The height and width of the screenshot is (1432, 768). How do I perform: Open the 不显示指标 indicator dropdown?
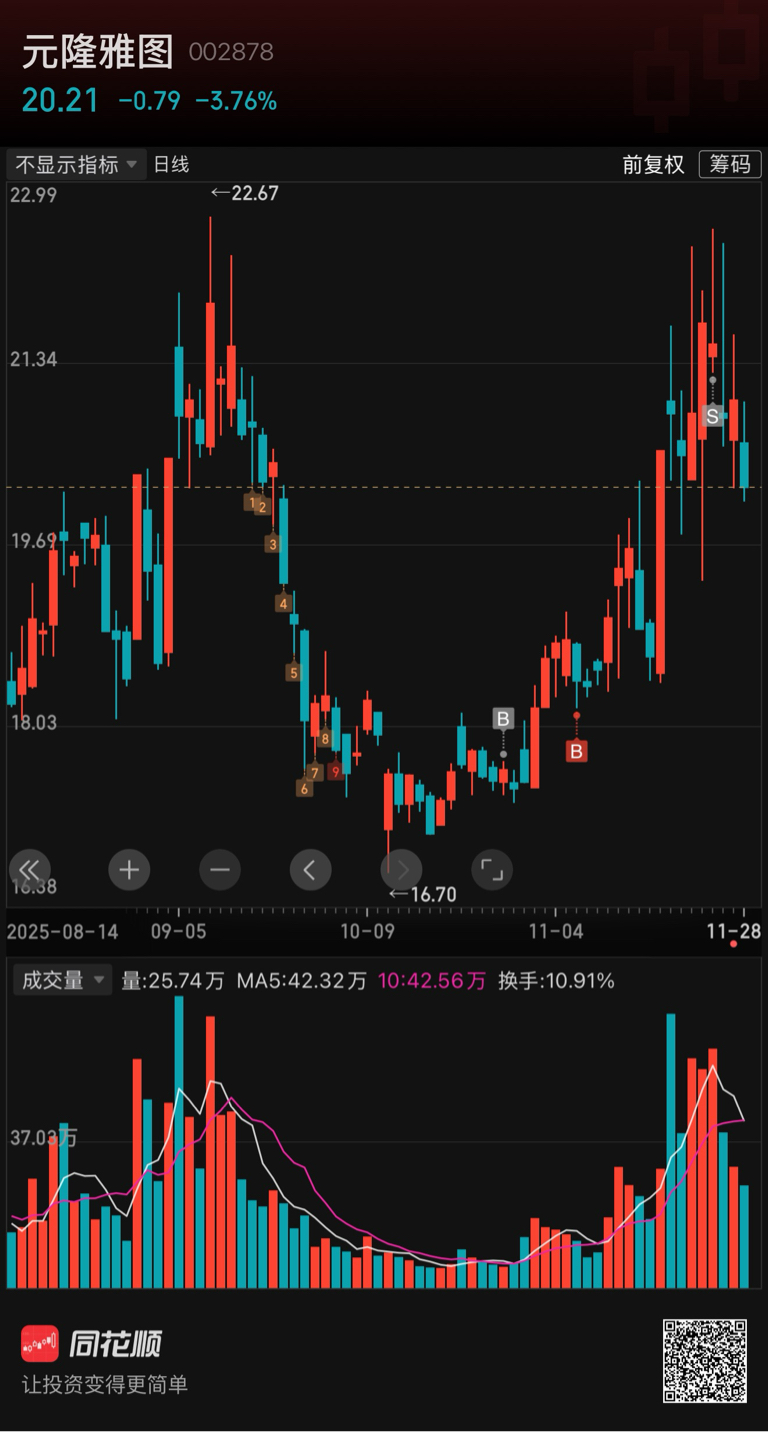click(x=77, y=164)
